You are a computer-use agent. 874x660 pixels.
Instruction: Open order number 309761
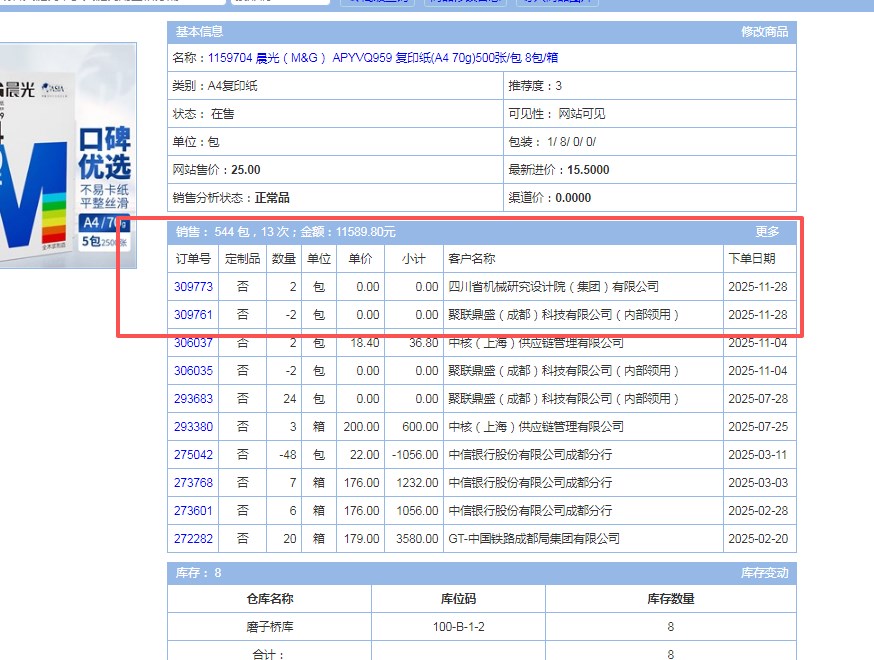click(x=193, y=315)
